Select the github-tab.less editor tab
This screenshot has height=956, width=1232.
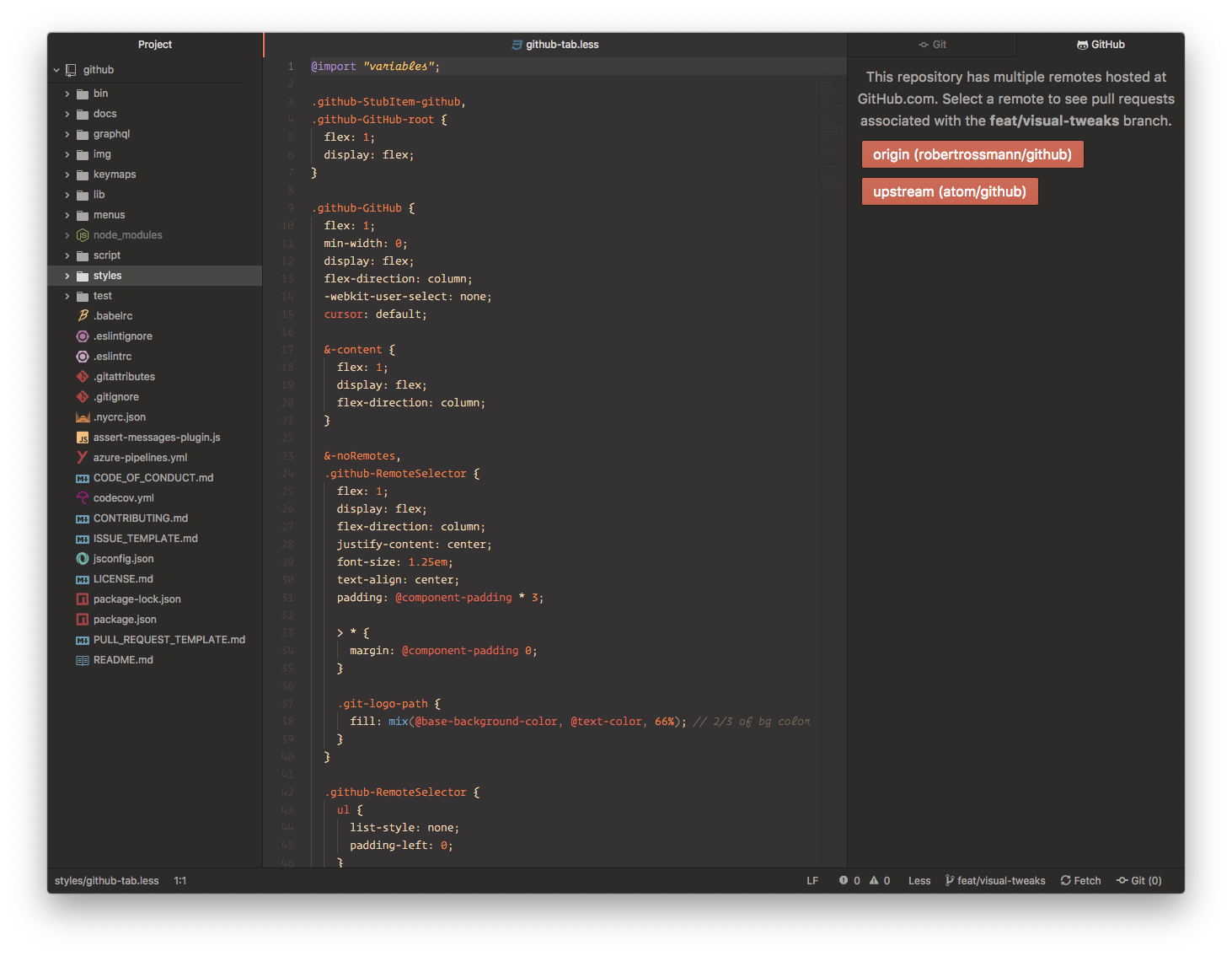pyautogui.click(x=555, y=45)
